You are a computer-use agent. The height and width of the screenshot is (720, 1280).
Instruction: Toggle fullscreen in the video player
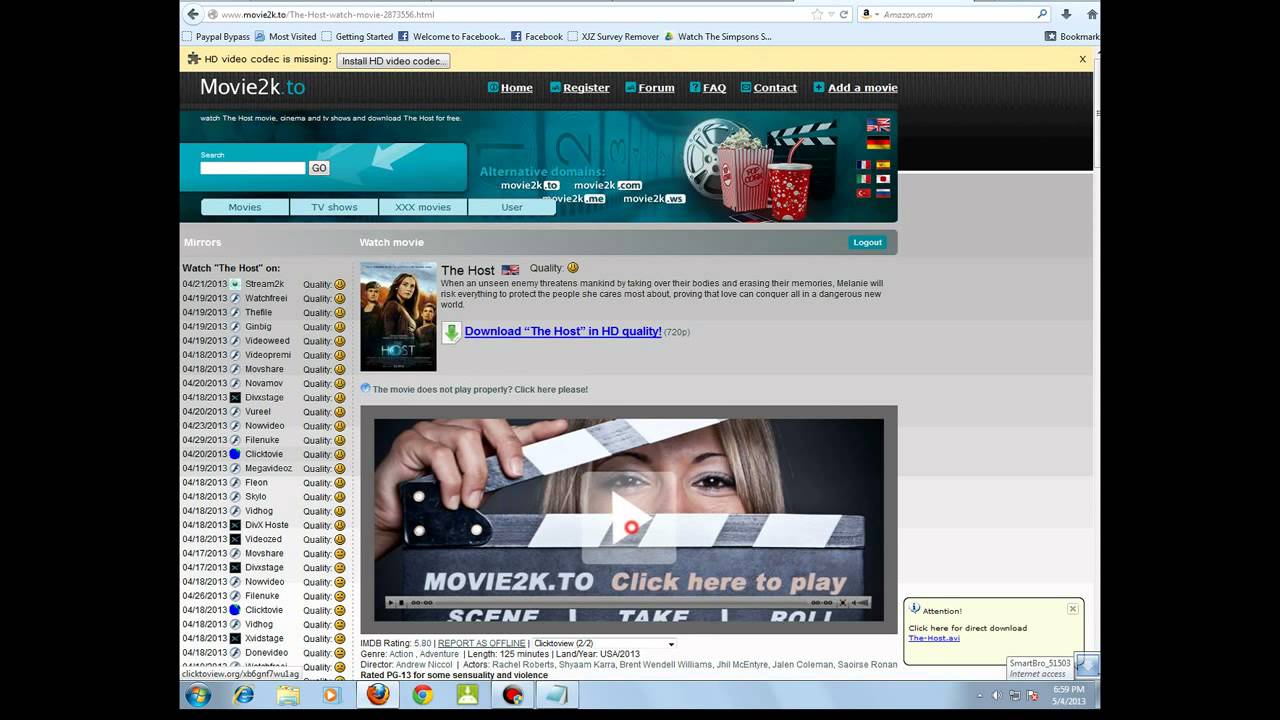pyautogui.click(x=843, y=603)
